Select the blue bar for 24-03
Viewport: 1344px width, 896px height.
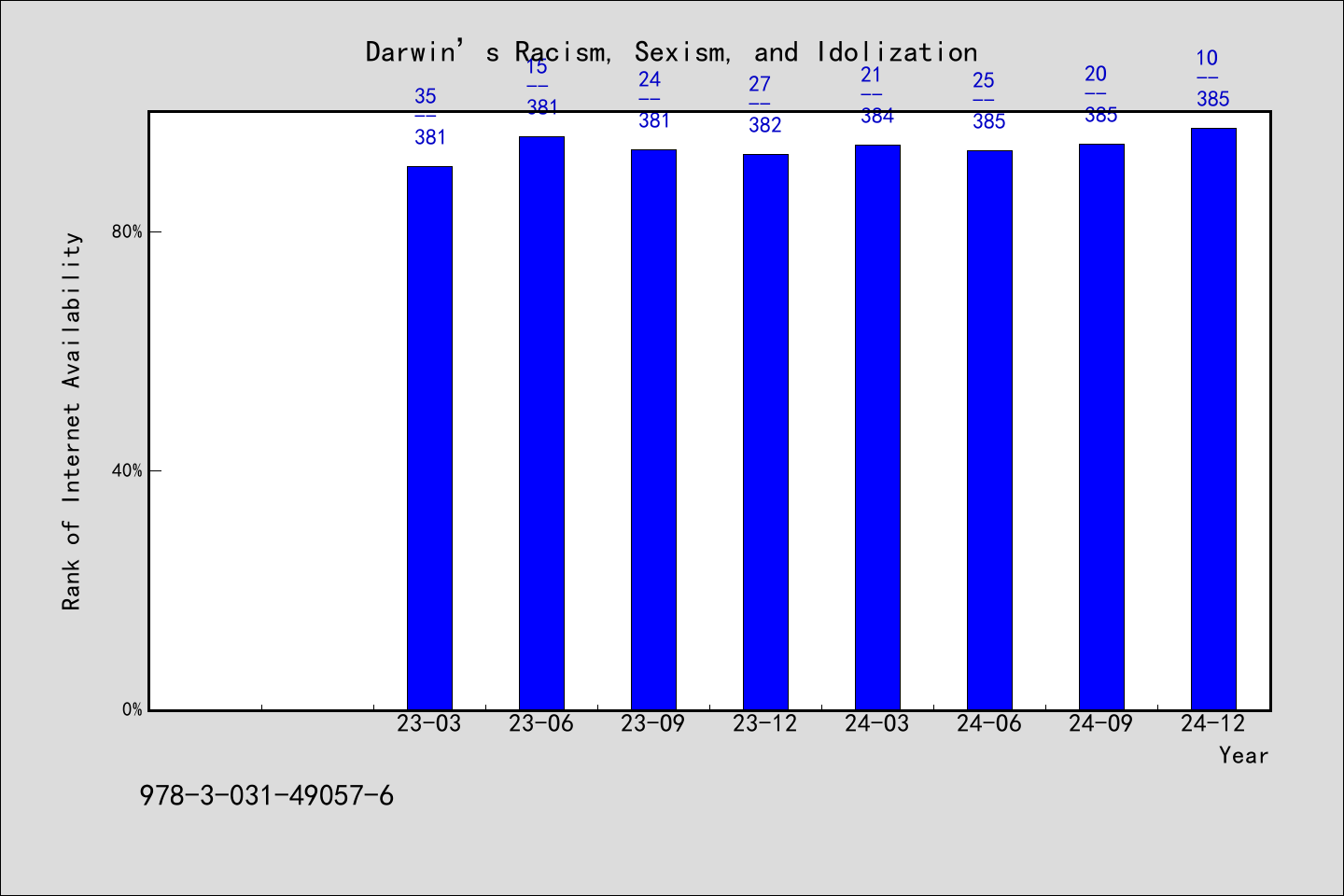[877, 427]
